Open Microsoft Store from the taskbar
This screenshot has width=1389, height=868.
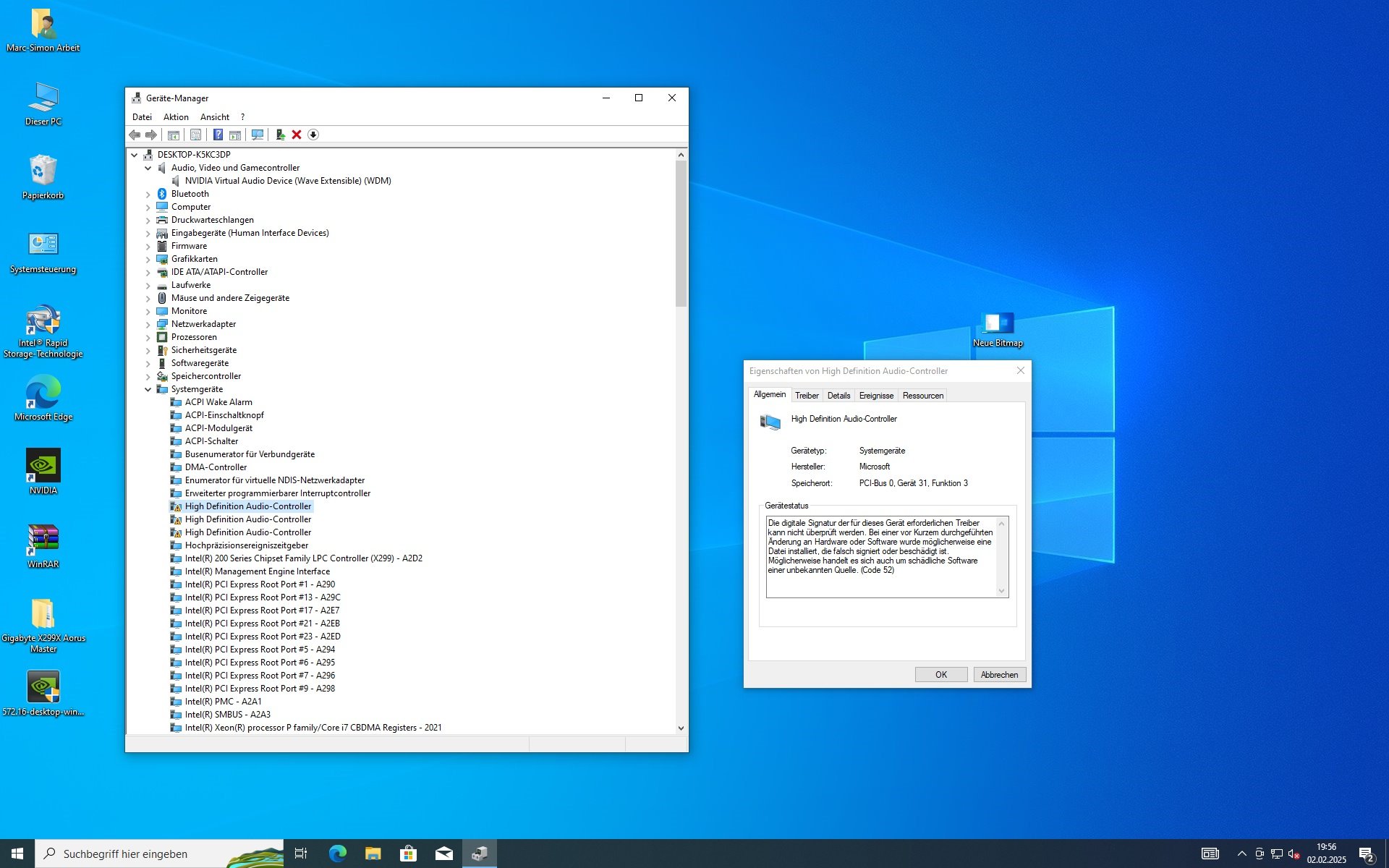(408, 854)
